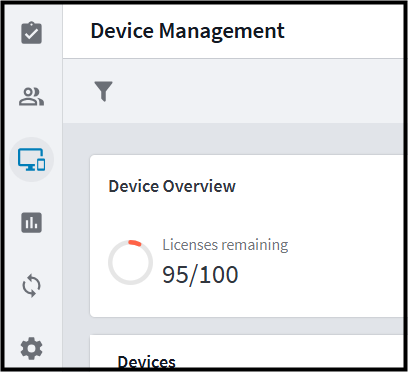Click the Device Overview heading
The image size is (408, 372).
pyautogui.click(x=172, y=186)
